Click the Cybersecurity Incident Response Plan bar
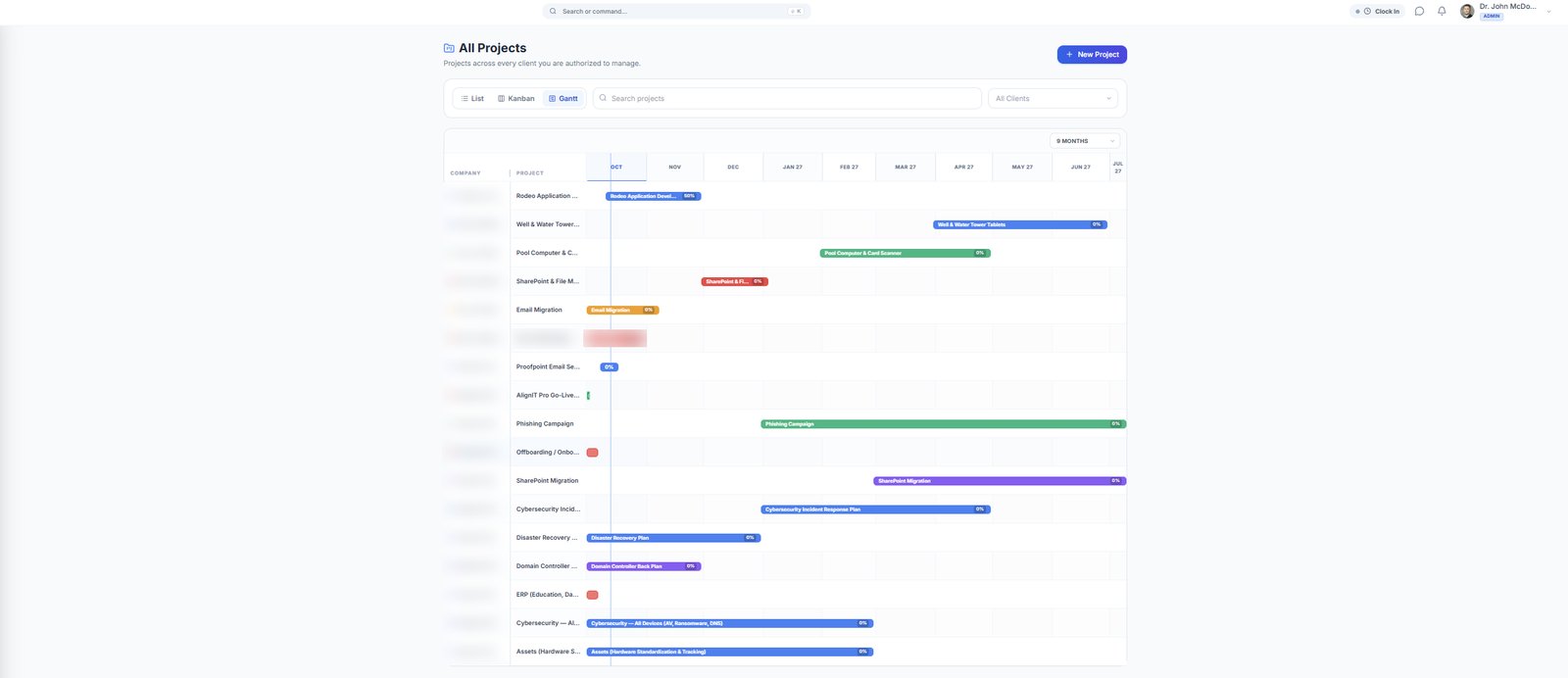Screen dimensions: 1568x678 [875, 509]
